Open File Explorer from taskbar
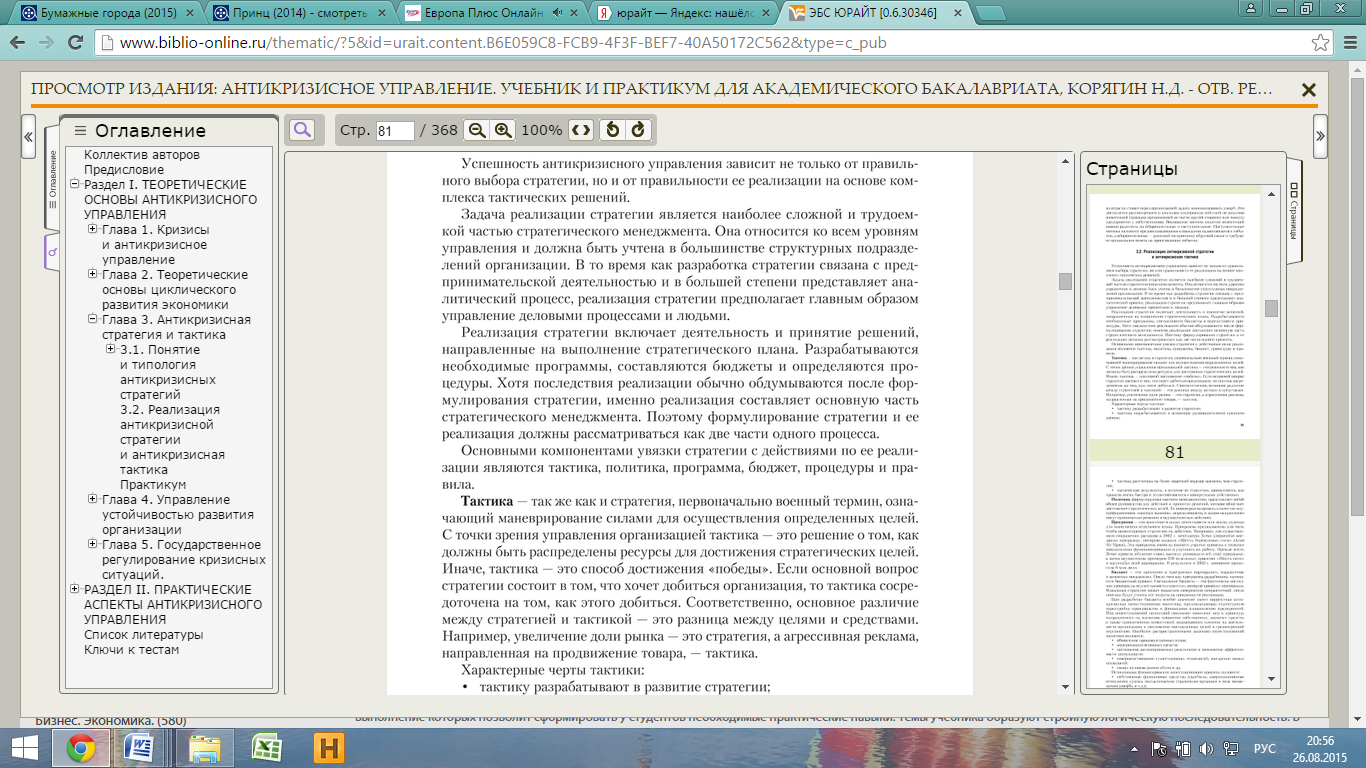Screen dimensions: 1366x768 point(205,748)
